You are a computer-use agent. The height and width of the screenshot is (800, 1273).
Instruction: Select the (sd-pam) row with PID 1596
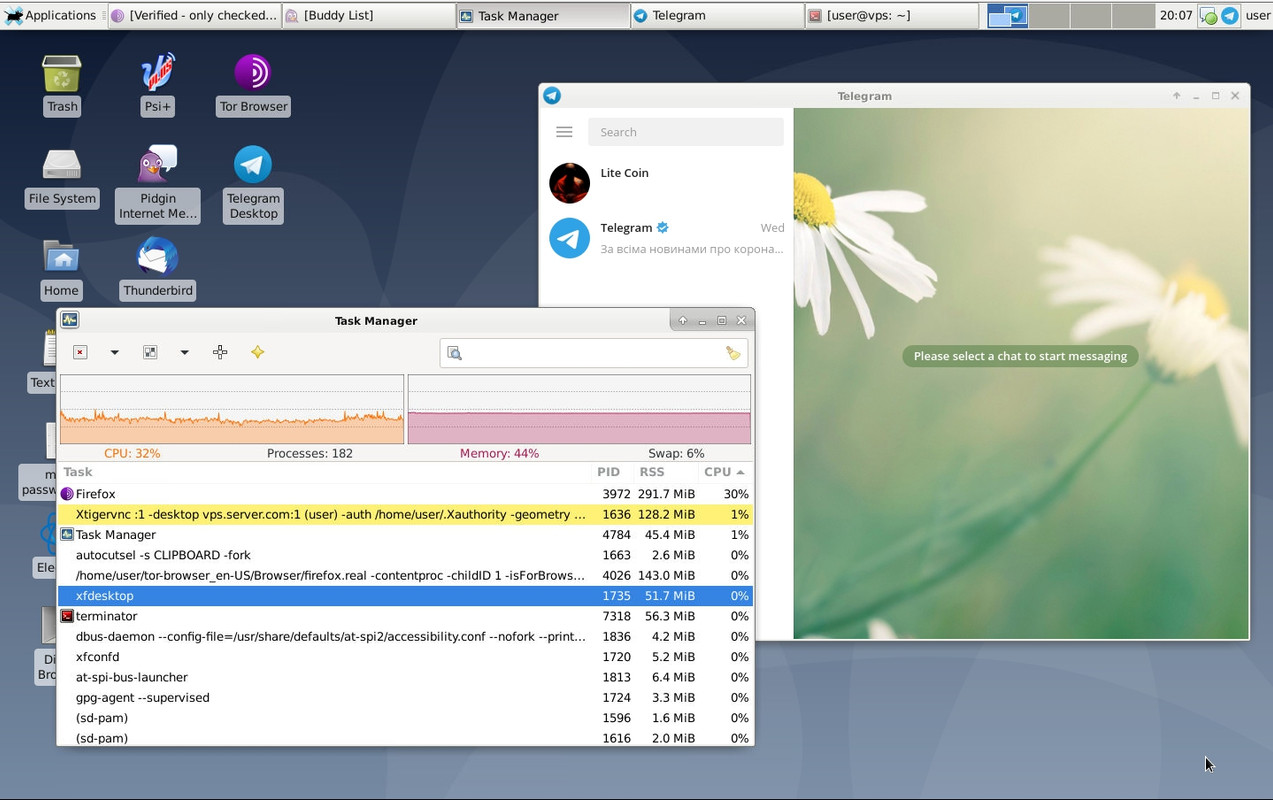[405, 718]
